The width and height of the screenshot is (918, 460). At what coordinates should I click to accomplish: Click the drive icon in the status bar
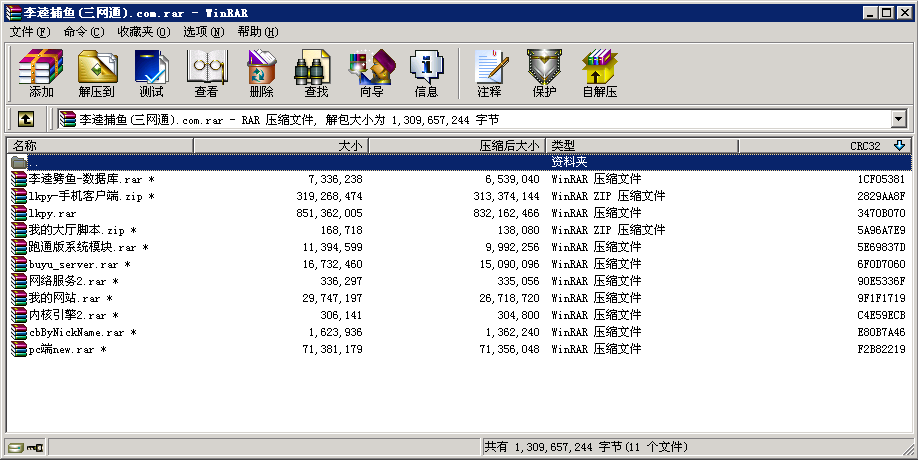tap(15, 447)
